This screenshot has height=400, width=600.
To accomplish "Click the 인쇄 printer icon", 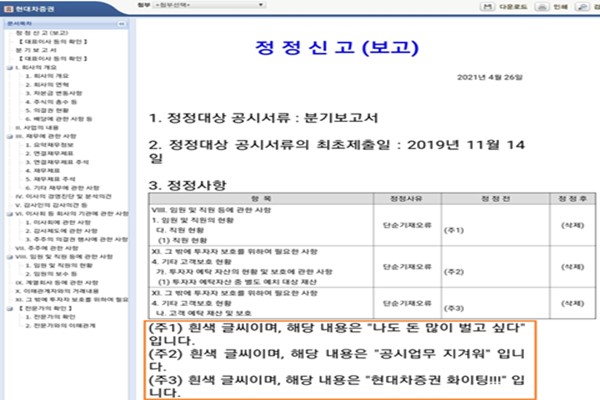I will tap(542, 7).
